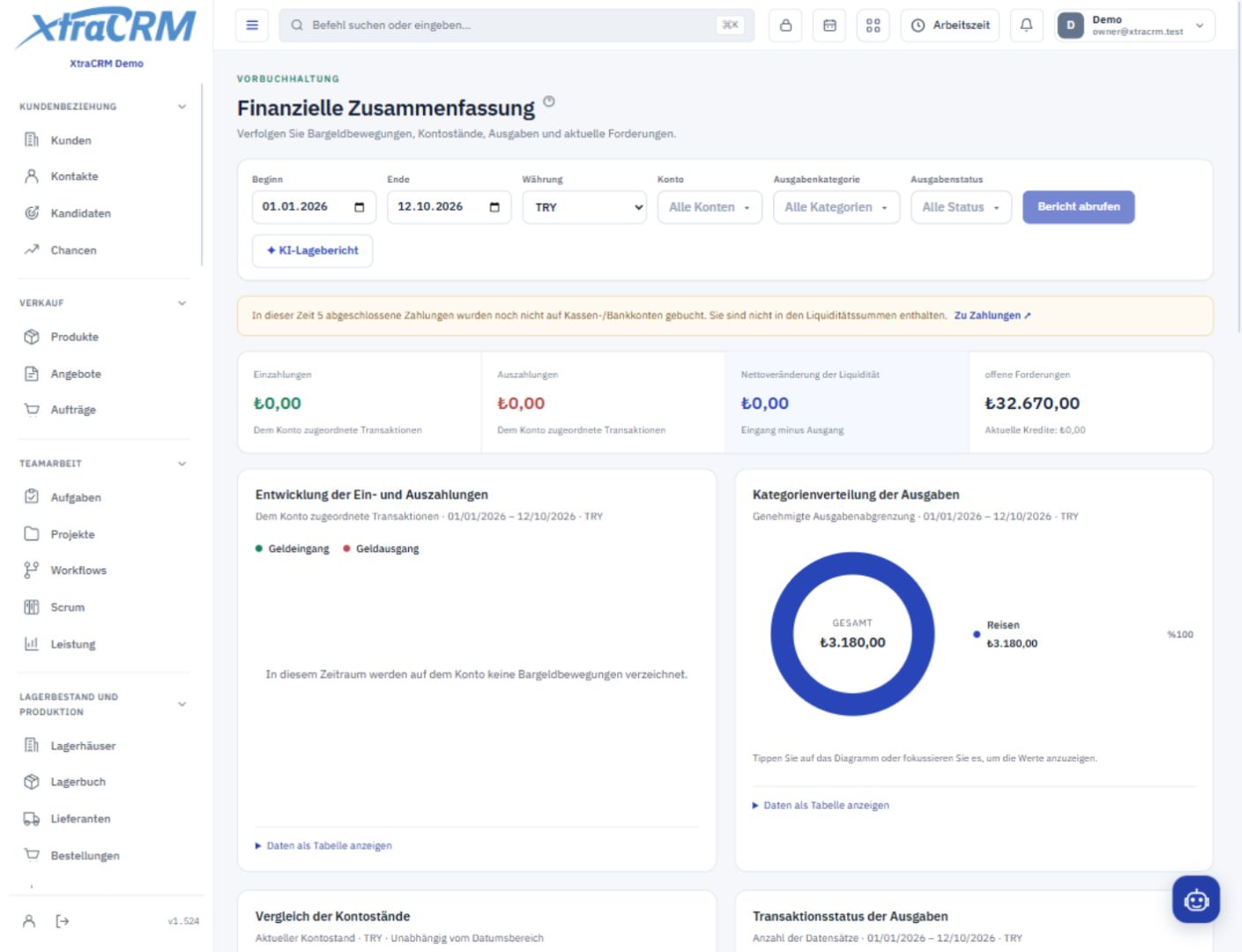The image size is (1242, 952).
Task: Open the Demo account menu chevron
Action: [x=1200, y=26]
